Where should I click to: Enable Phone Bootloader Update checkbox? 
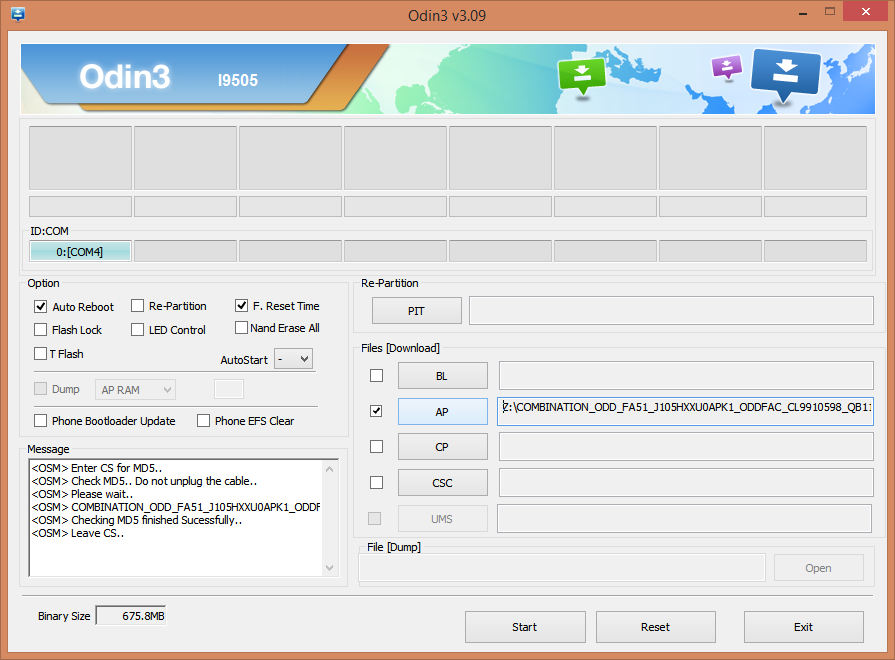pyautogui.click(x=41, y=421)
